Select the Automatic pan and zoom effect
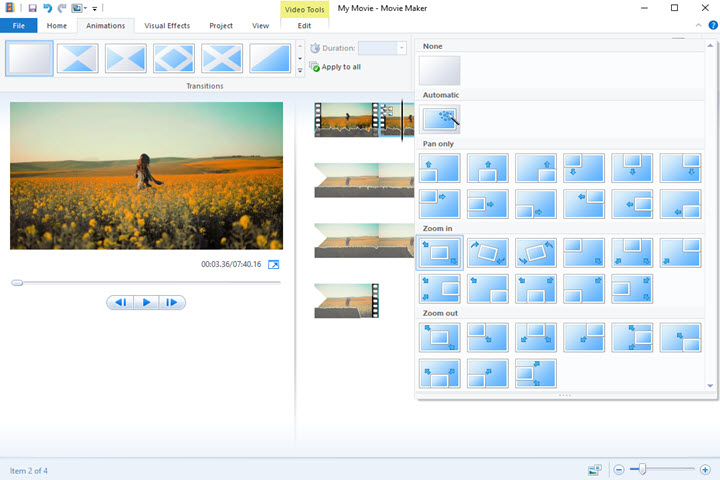This screenshot has width=720, height=480. pyautogui.click(x=440, y=120)
